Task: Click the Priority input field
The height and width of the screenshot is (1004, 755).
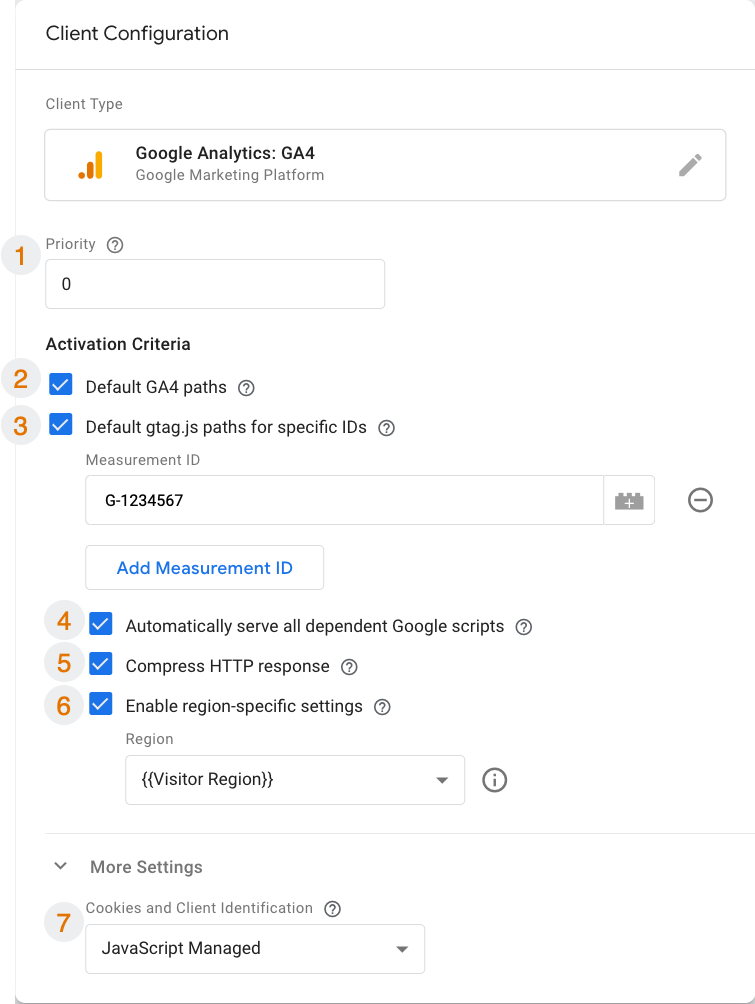Action: [x=215, y=284]
